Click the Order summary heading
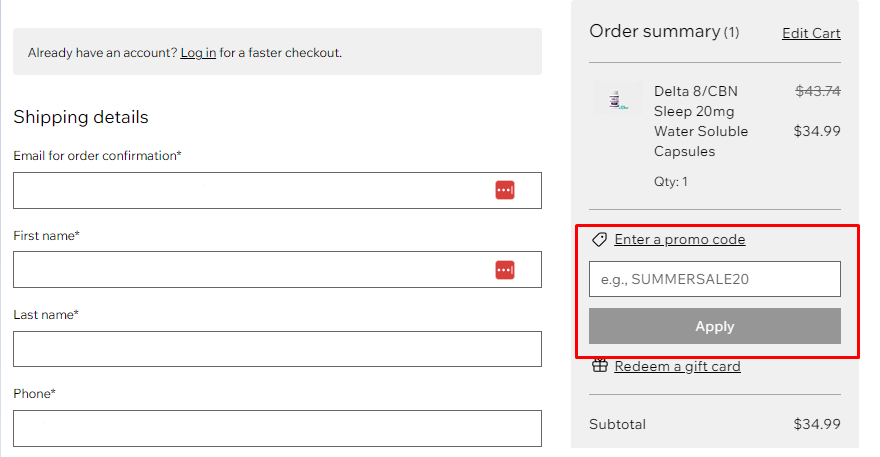The image size is (880, 457). [655, 31]
